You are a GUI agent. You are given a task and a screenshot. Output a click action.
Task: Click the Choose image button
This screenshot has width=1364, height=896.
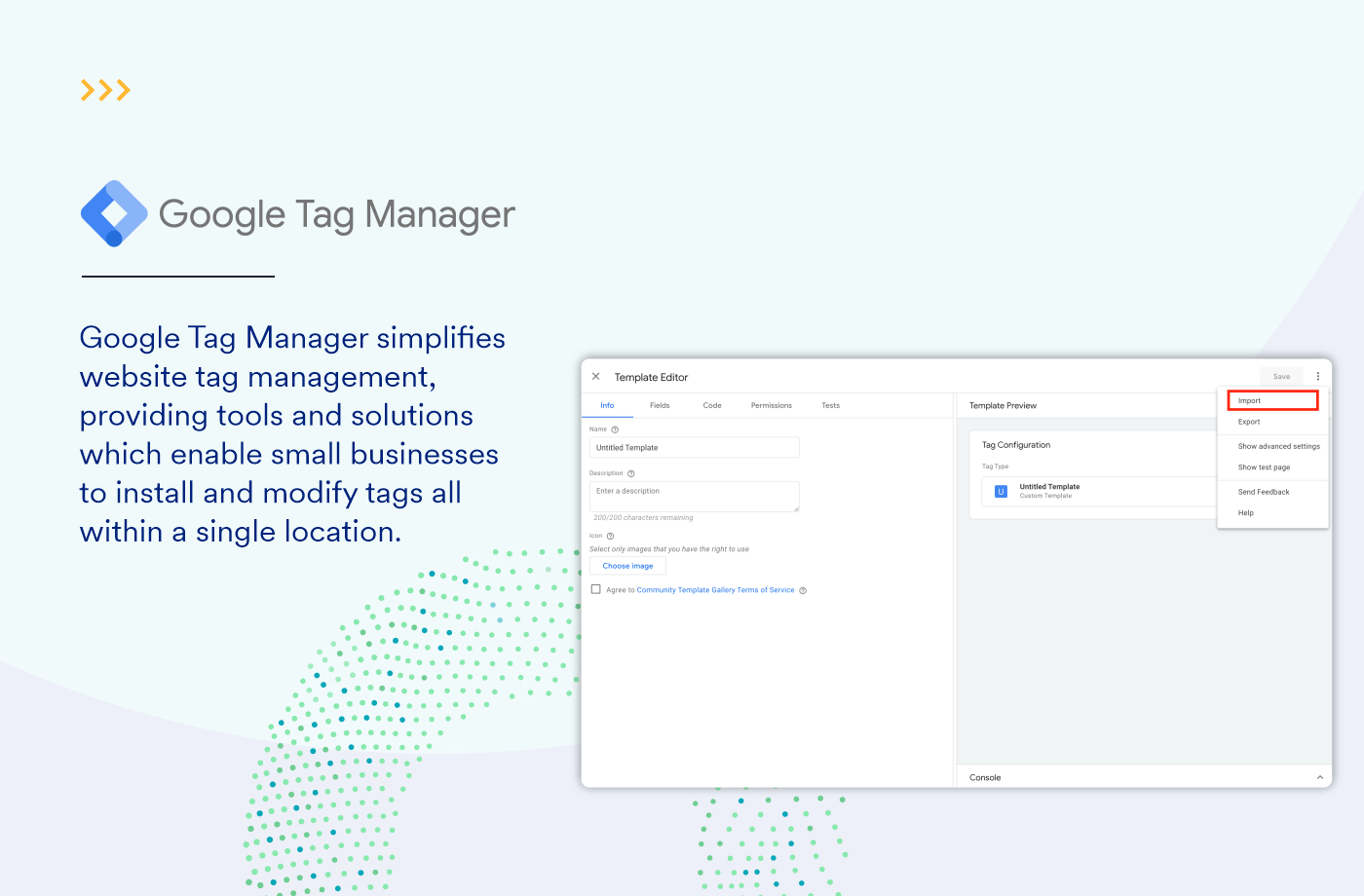pos(627,566)
